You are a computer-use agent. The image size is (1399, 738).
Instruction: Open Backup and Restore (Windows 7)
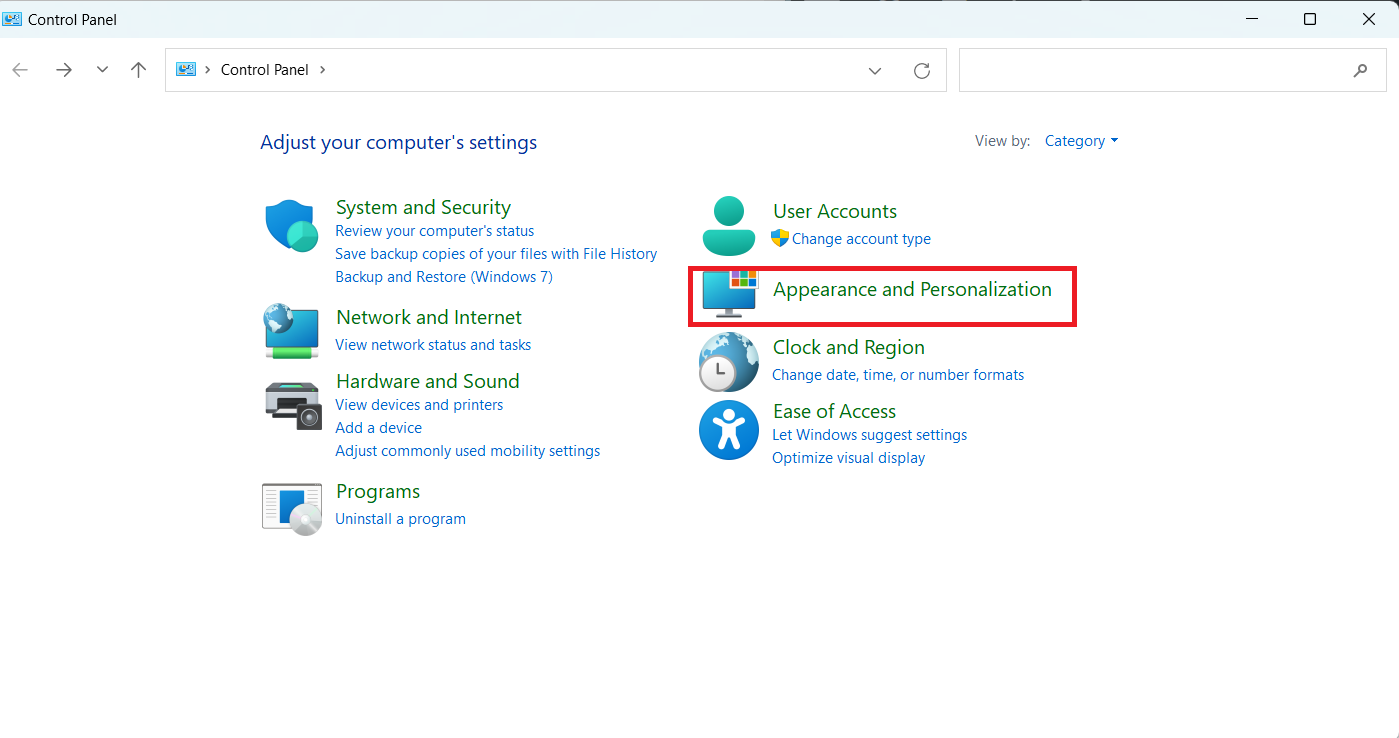click(444, 277)
